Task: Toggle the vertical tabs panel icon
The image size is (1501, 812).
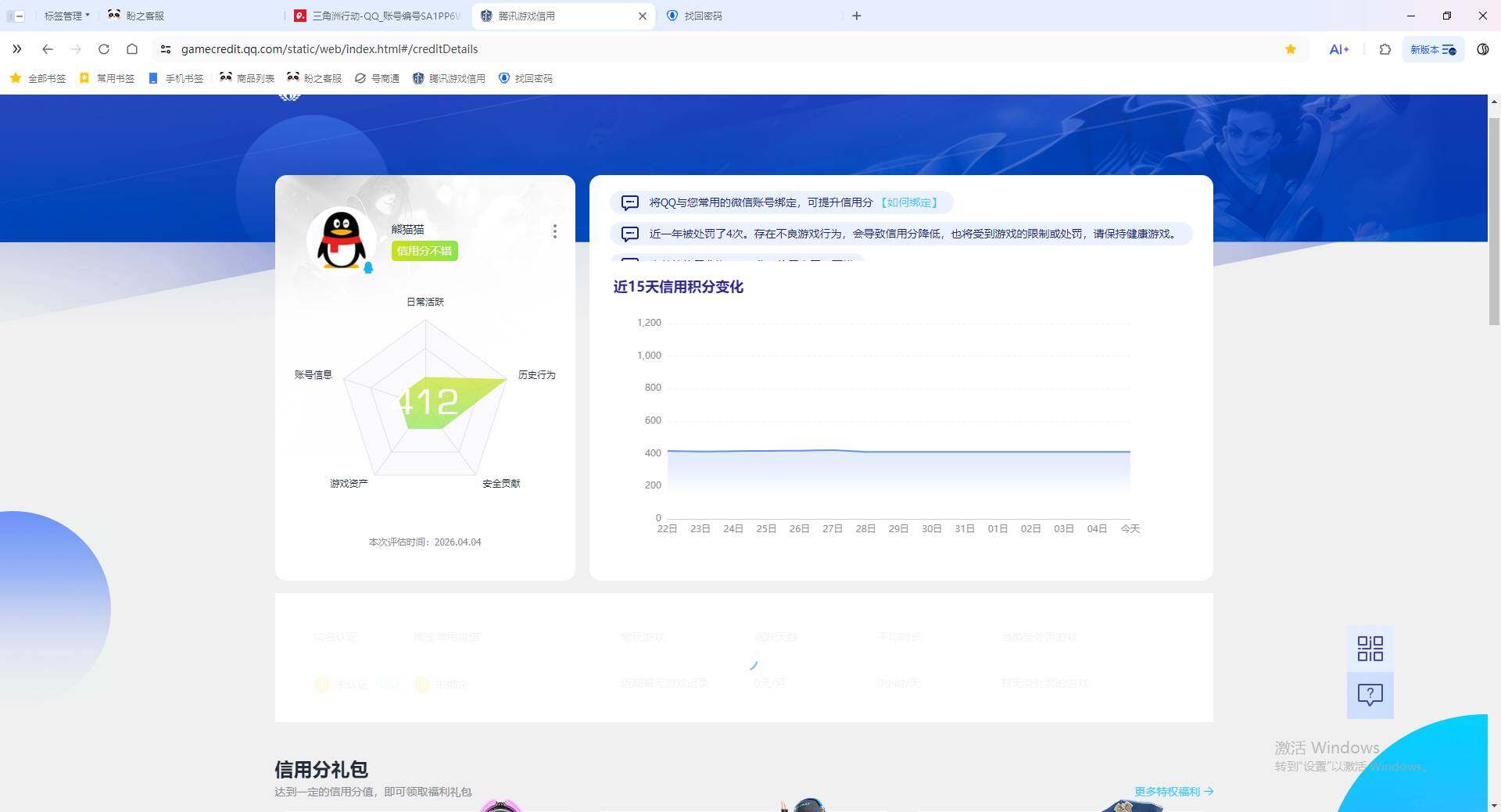Action: tap(16, 16)
